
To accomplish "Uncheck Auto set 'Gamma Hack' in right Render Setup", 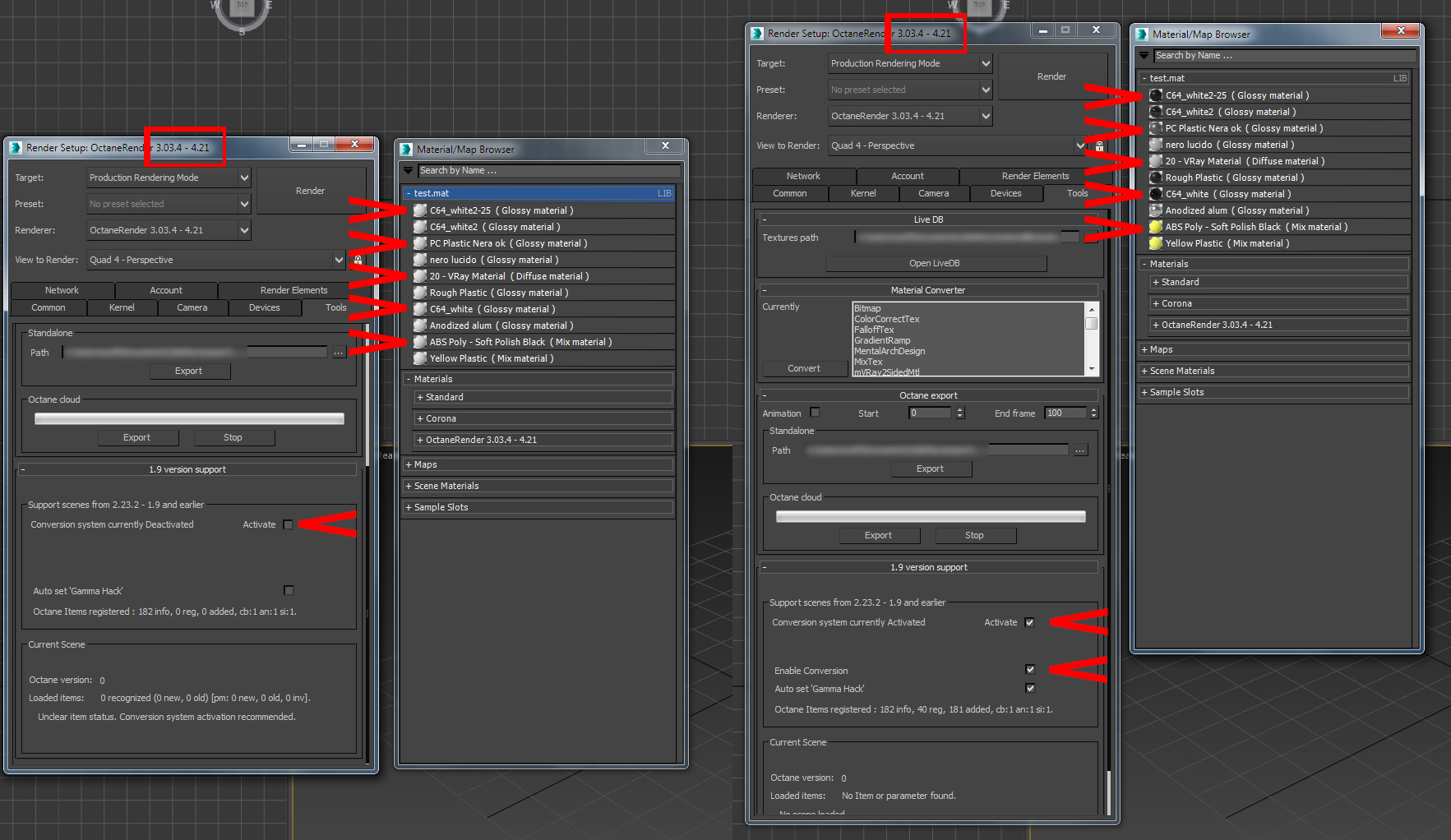I will pos(1030,688).
